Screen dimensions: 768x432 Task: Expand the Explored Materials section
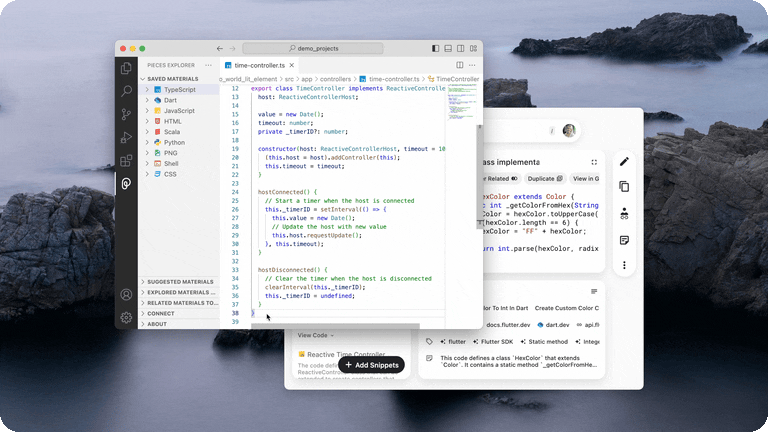(x=179, y=292)
